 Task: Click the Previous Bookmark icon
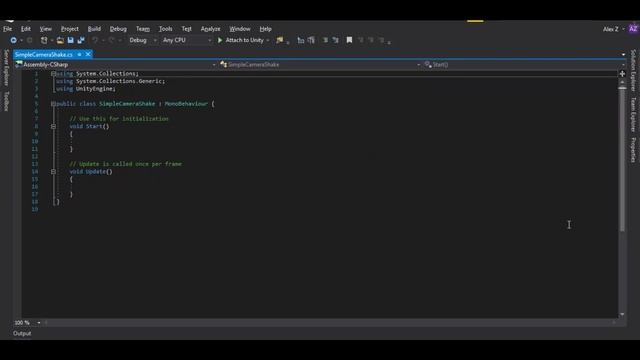pos(360,40)
